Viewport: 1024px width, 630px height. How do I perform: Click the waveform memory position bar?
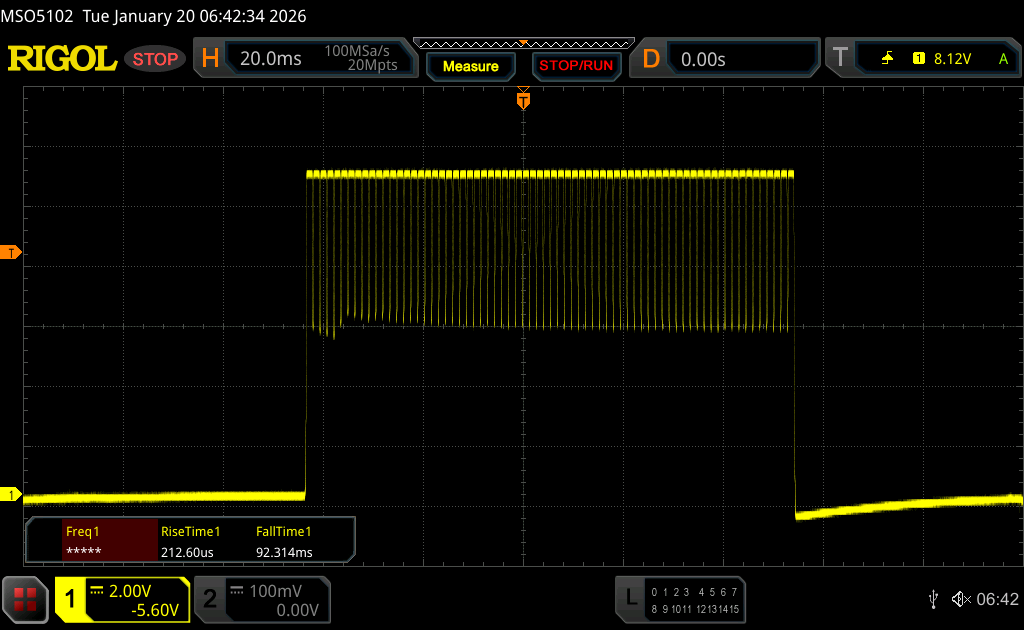coord(522,43)
